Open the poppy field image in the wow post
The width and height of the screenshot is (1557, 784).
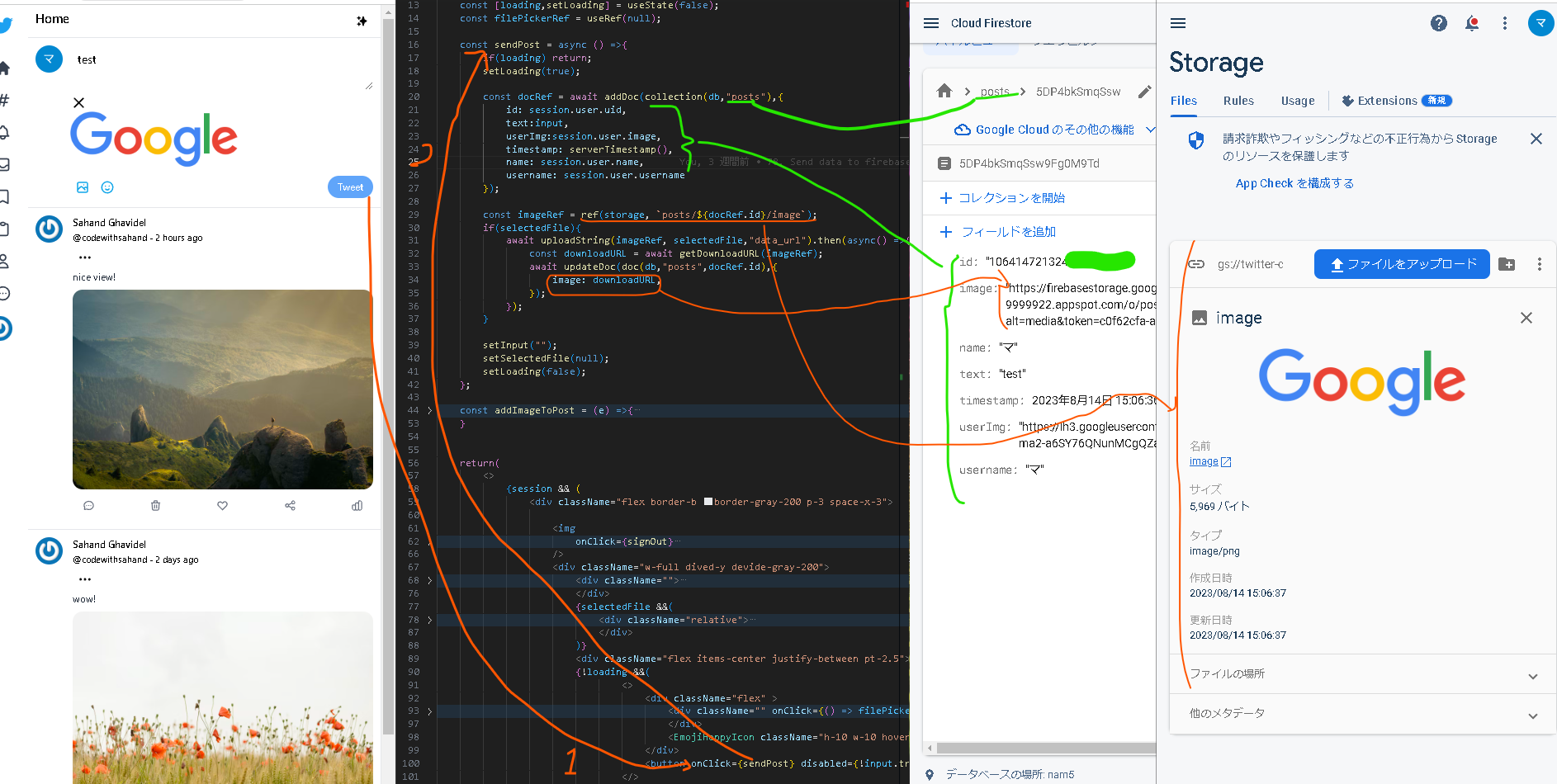tap(223, 697)
